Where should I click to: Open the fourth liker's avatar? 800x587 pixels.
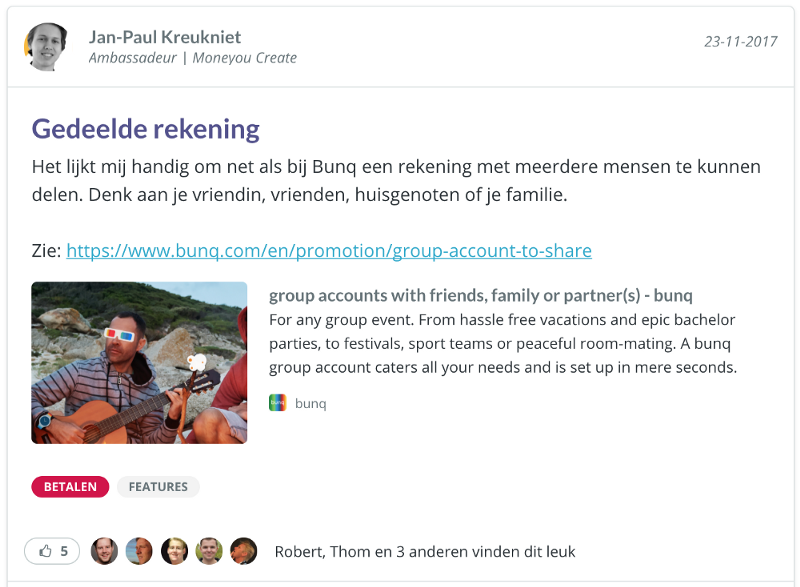coord(209,551)
